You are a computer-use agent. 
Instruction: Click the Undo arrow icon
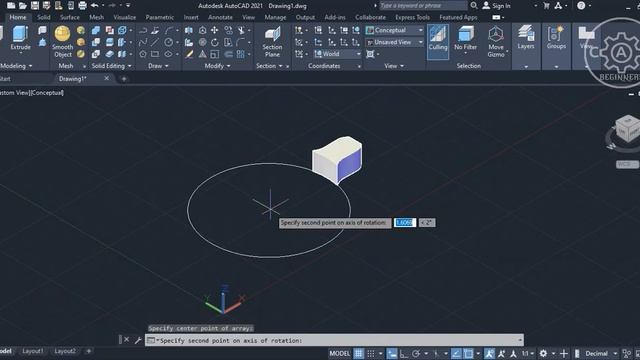pos(94,5)
